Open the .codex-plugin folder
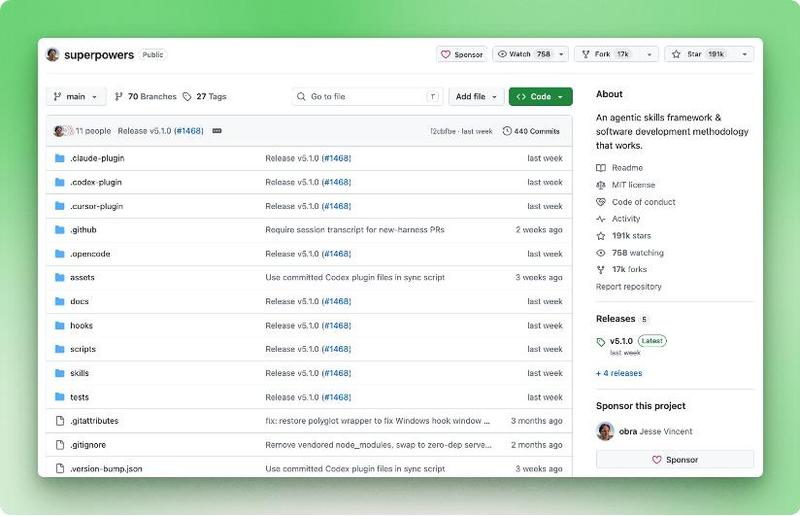Screen dimensions: 800x516 click(x=96, y=182)
